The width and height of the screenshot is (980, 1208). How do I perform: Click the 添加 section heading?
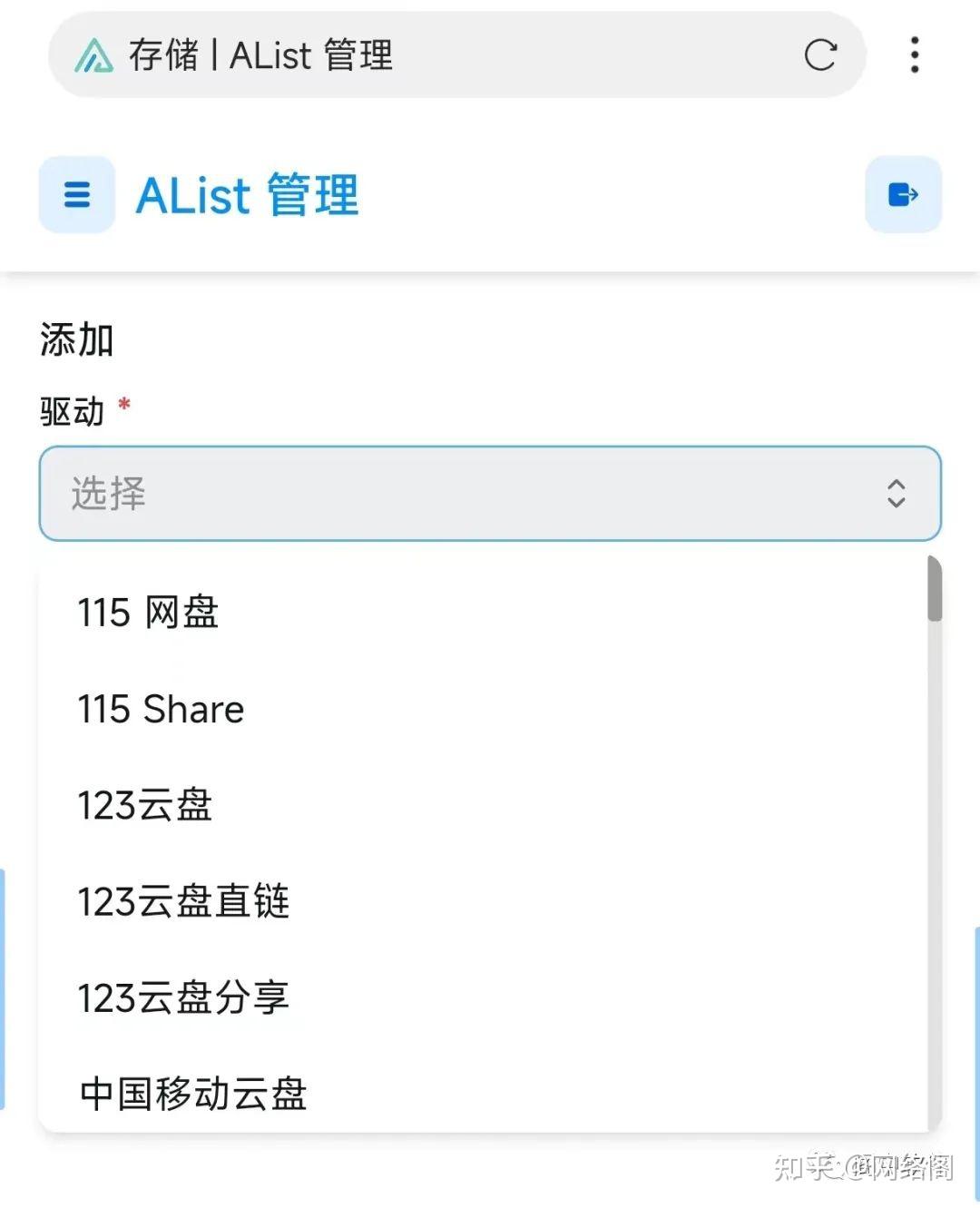(76, 339)
